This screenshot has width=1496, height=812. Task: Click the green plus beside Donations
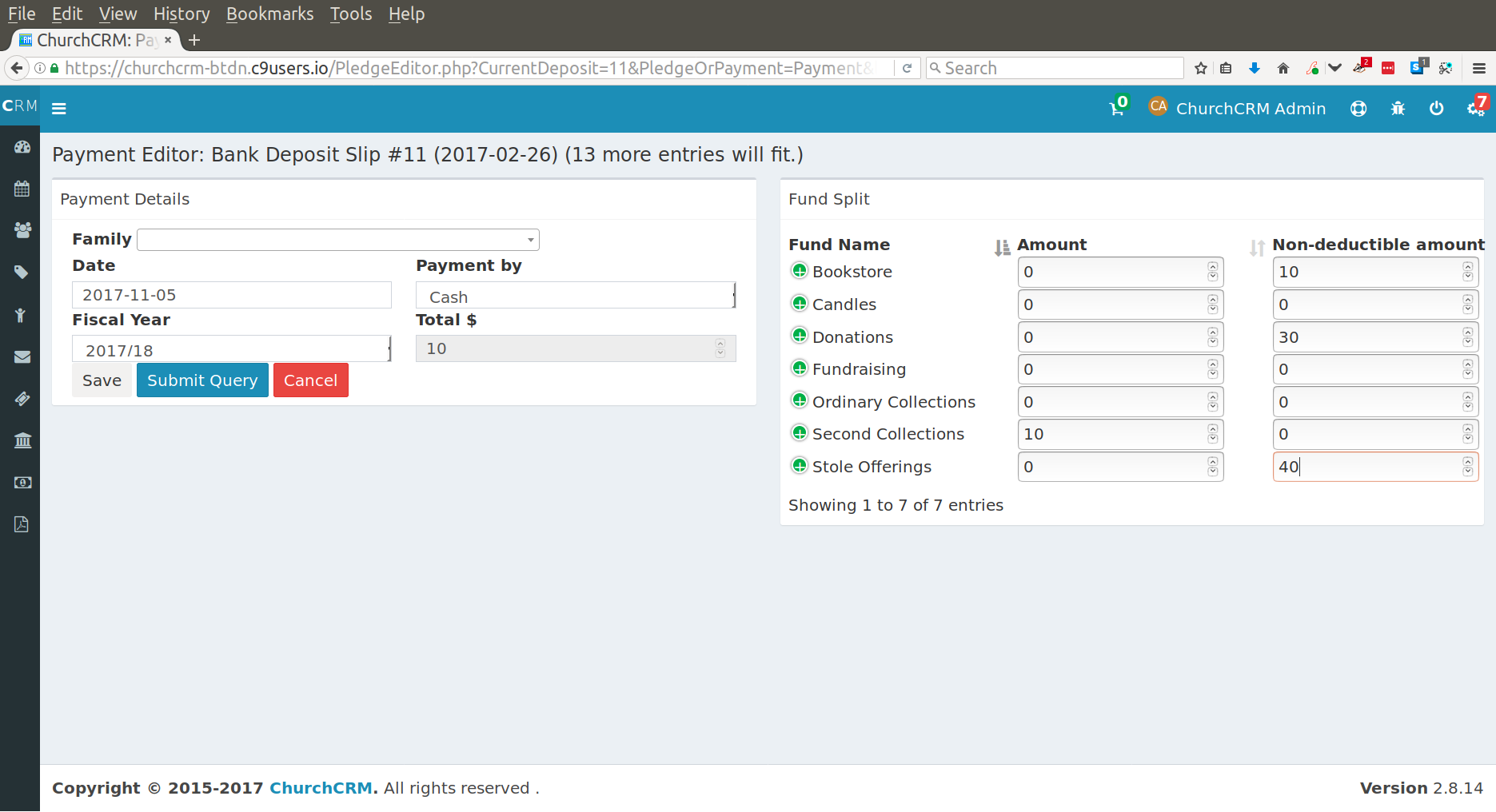coord(799,335)
